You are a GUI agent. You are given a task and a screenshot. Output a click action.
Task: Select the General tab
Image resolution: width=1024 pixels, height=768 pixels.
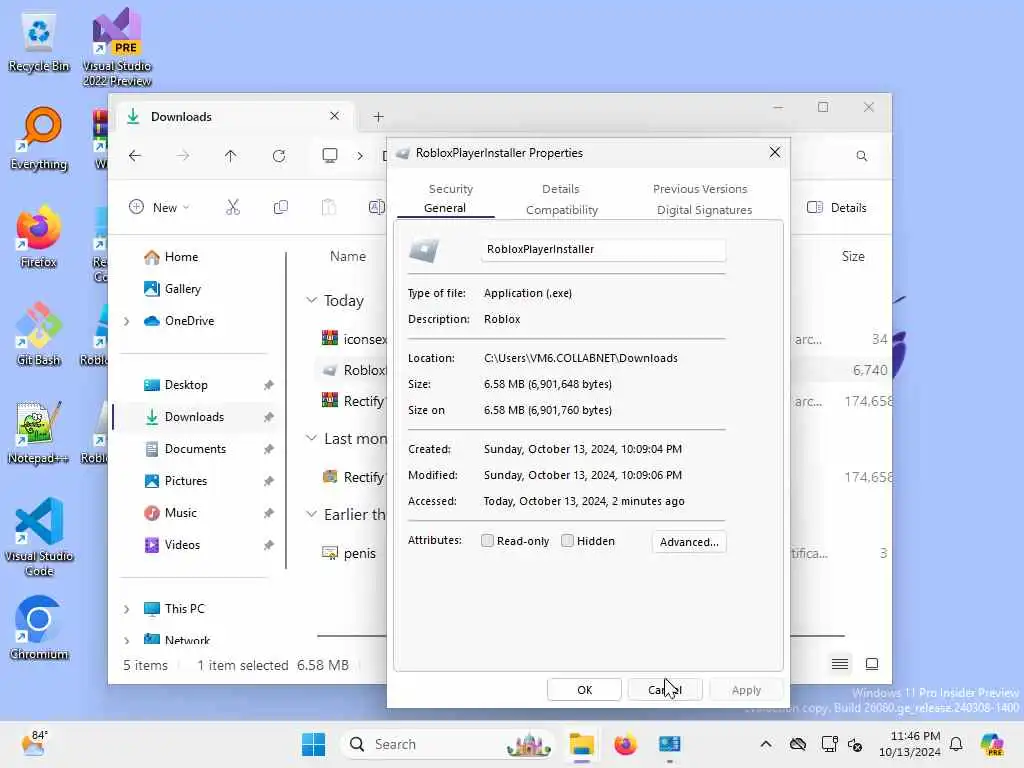[445, 208]
